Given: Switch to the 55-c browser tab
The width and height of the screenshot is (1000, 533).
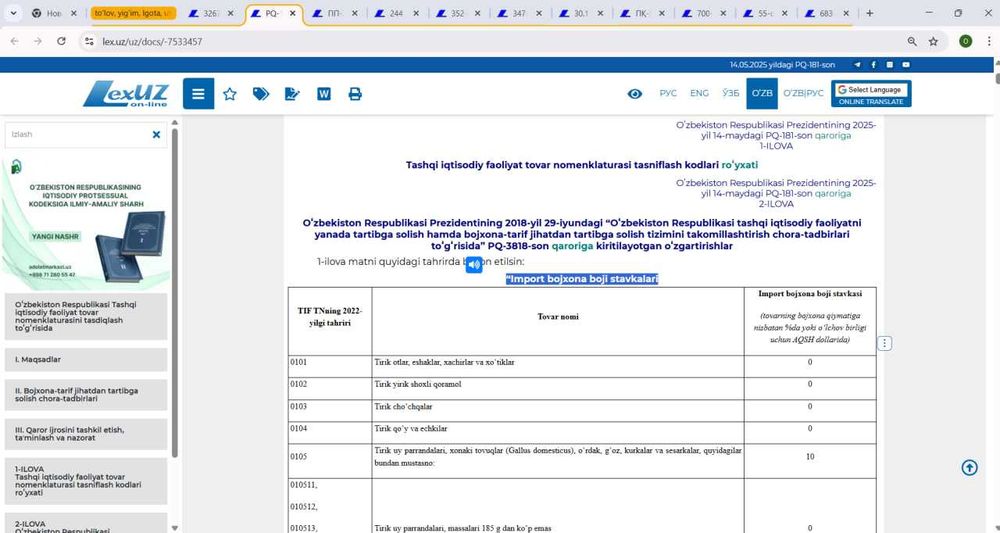Looking at the screenshot, I should pyautogui.click(x=765, y=13).
